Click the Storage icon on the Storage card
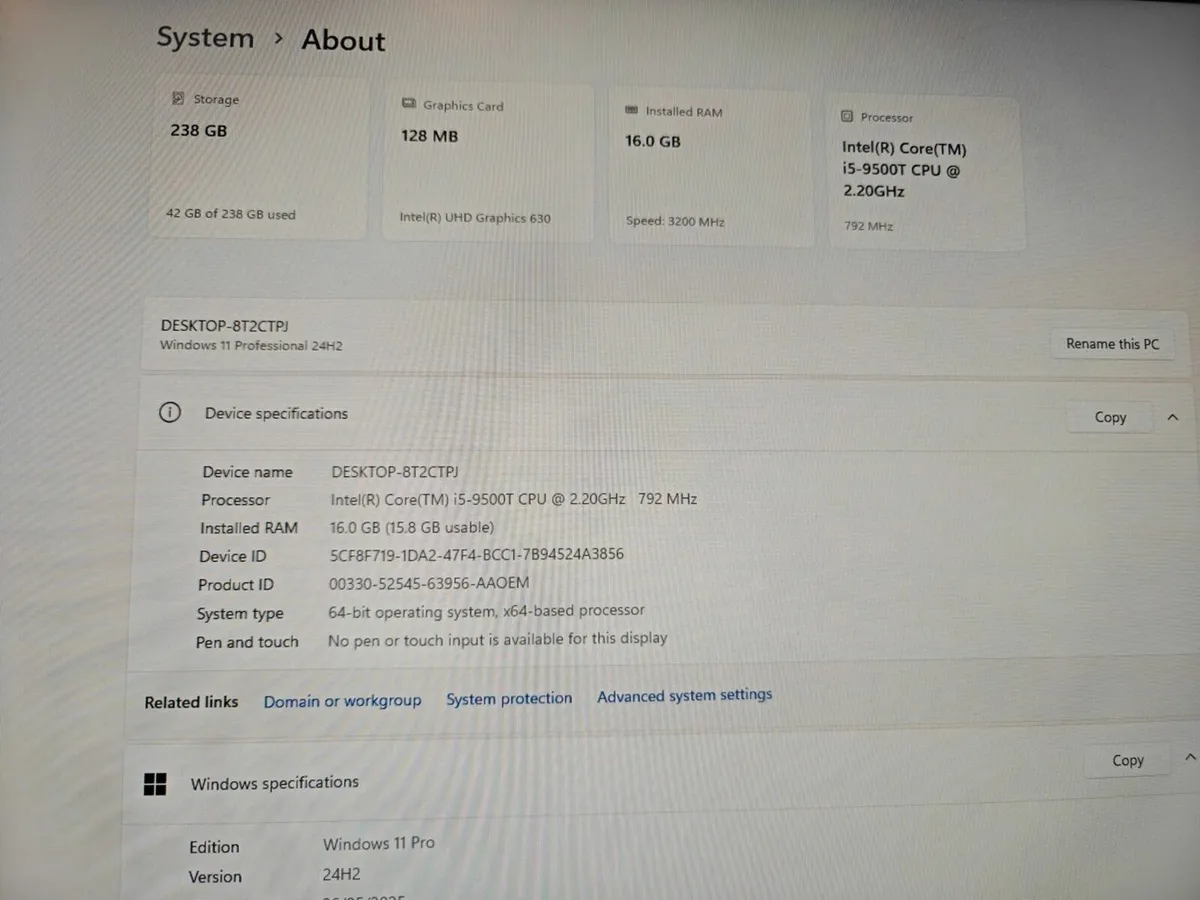The width and height of the screenshot is (1200, 900). coord(179,99)
